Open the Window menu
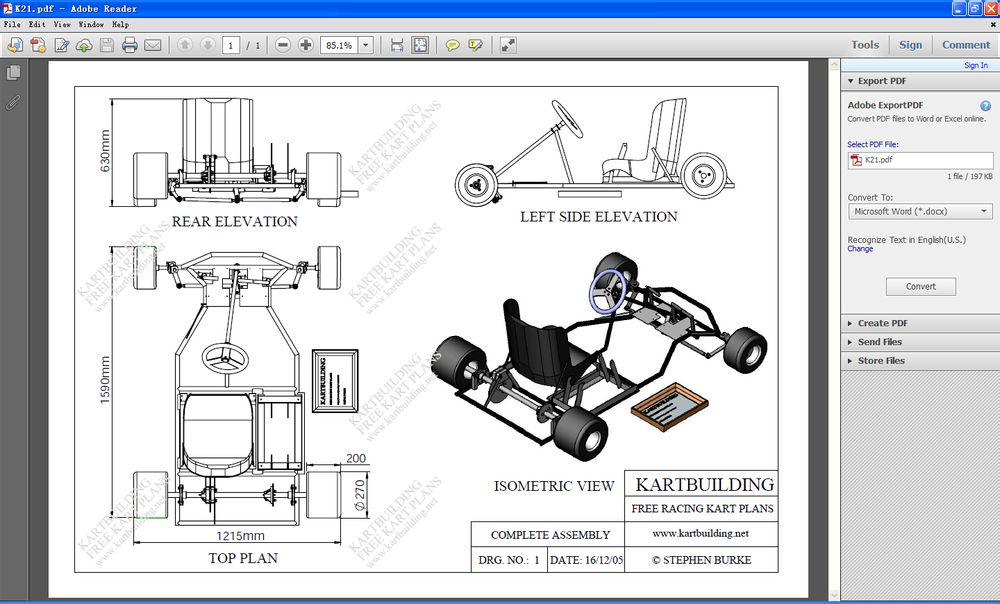 click(x=91, y=24)
